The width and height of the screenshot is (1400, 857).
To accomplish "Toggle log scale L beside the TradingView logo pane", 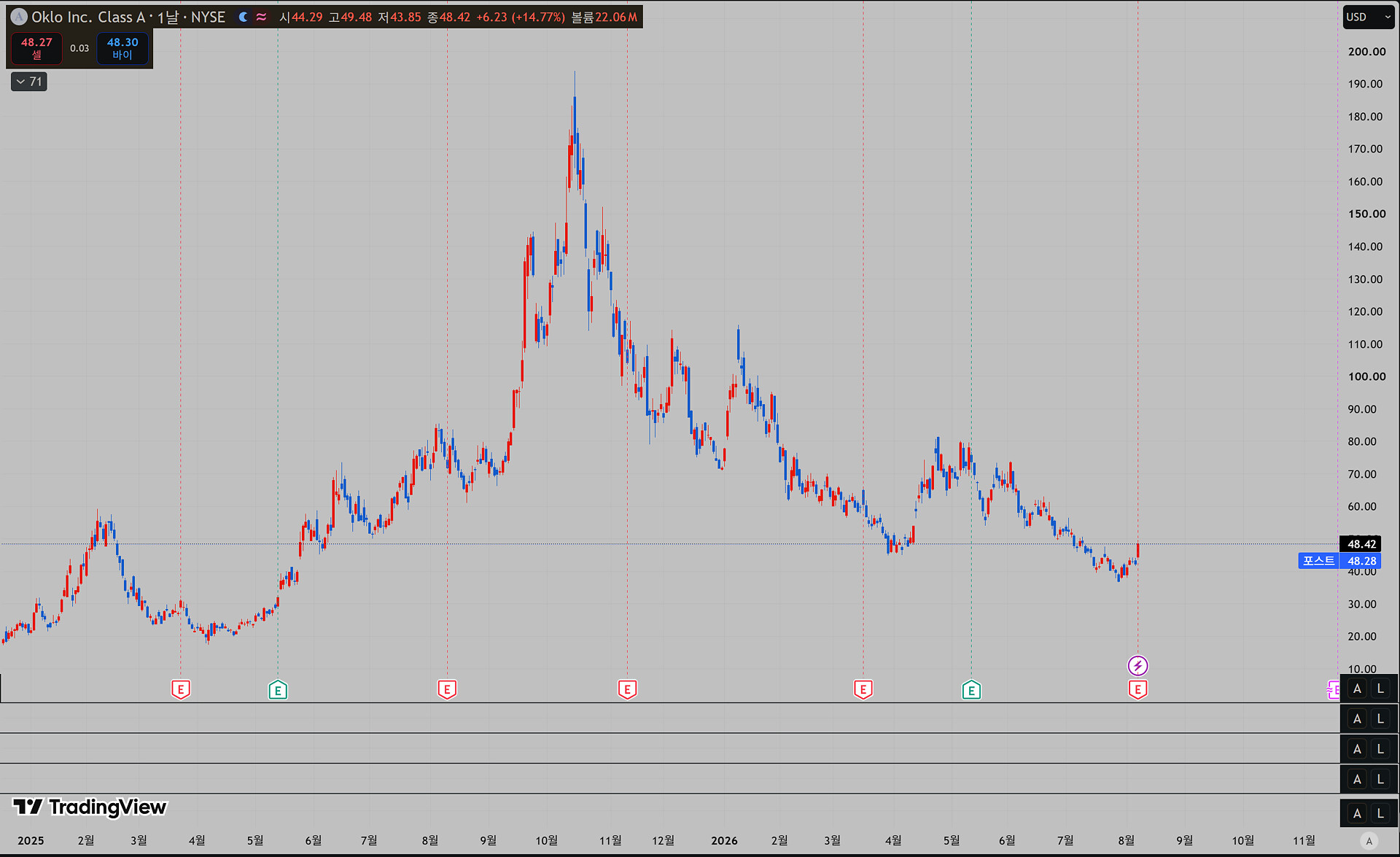I will coord(1380,813).
